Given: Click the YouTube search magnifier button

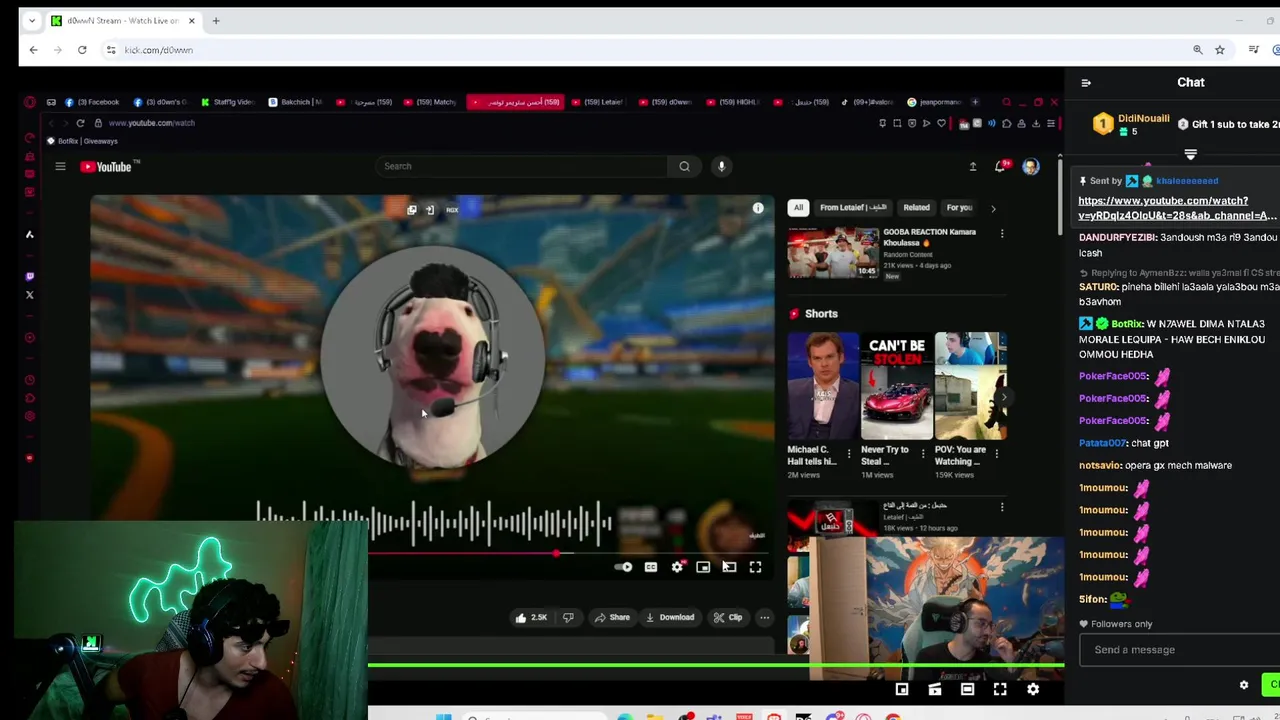Looking at the screenshot, I should click(684, 166).
